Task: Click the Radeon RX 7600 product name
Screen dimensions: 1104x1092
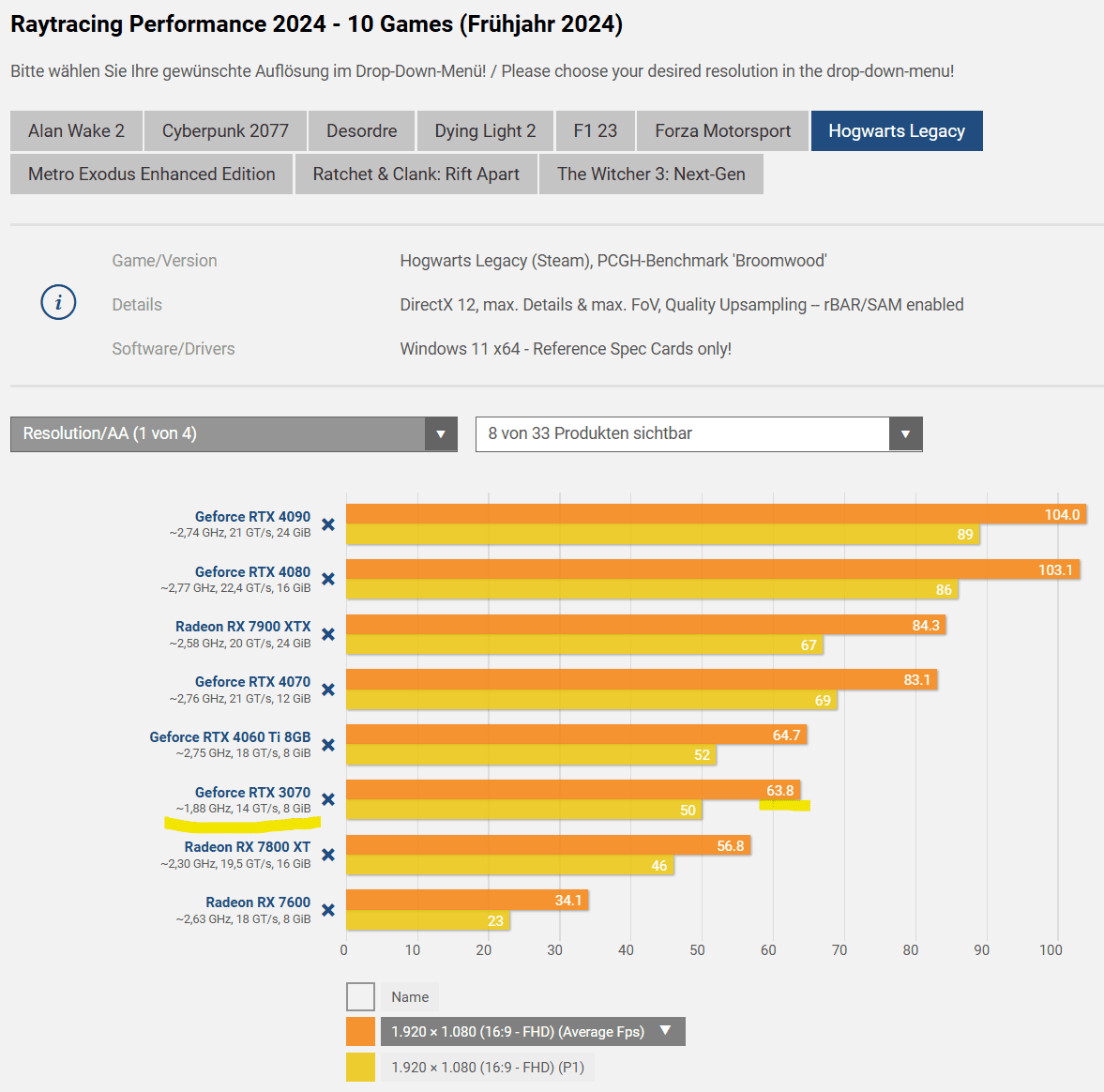Action: (x=258, y=902)
